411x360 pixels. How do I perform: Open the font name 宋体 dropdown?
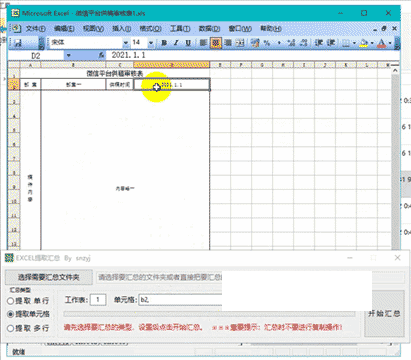tap(125, 43)
